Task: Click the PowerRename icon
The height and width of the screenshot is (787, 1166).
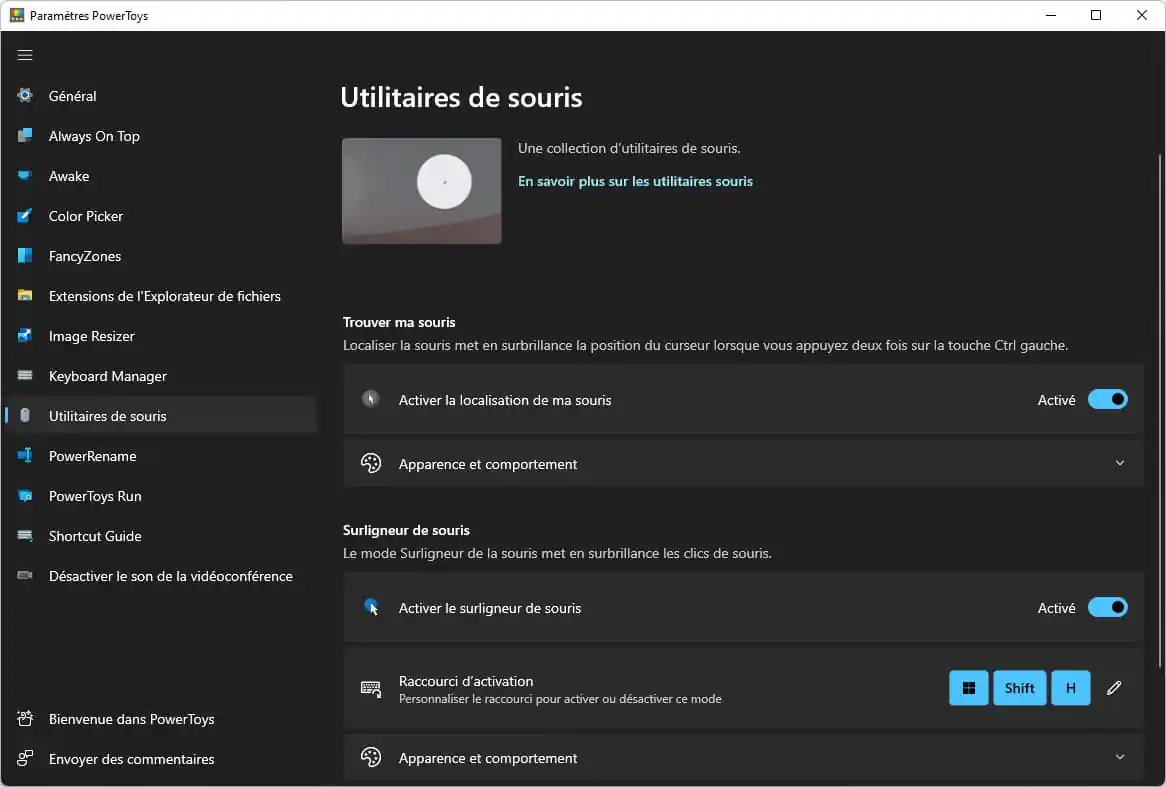Action: (25, 455)
